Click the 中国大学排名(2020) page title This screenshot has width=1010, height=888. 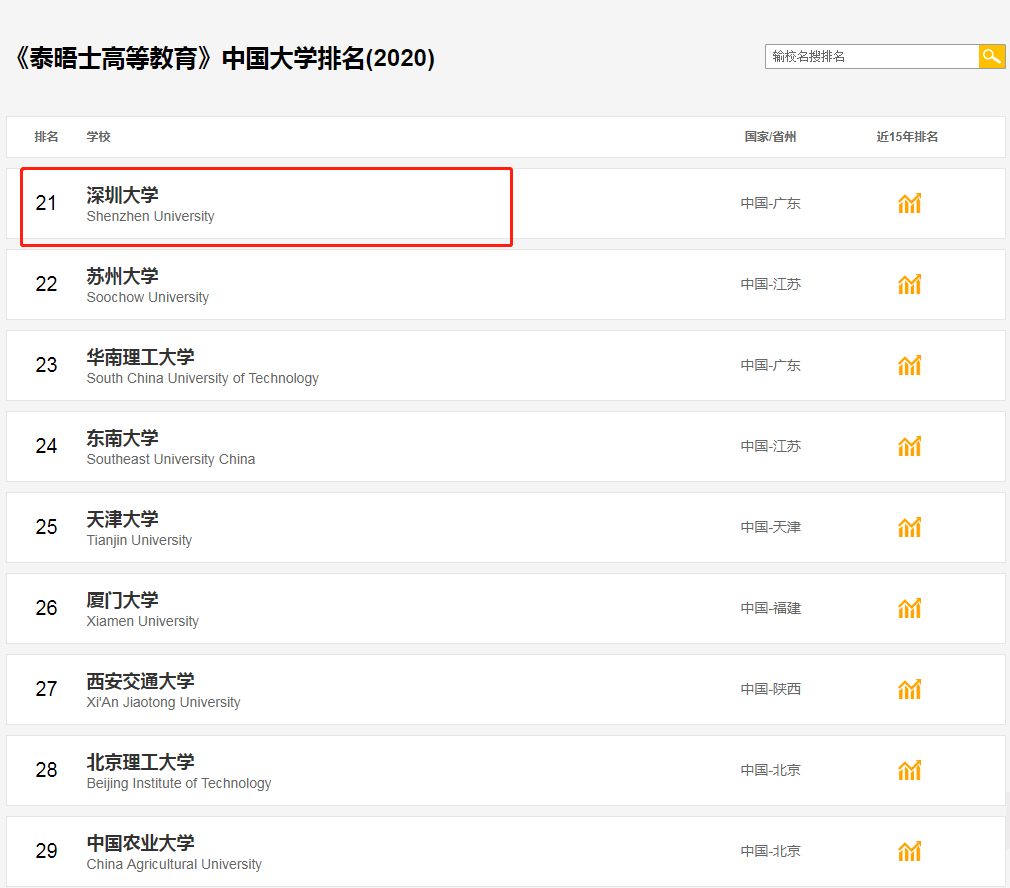(x=328, y=58)
